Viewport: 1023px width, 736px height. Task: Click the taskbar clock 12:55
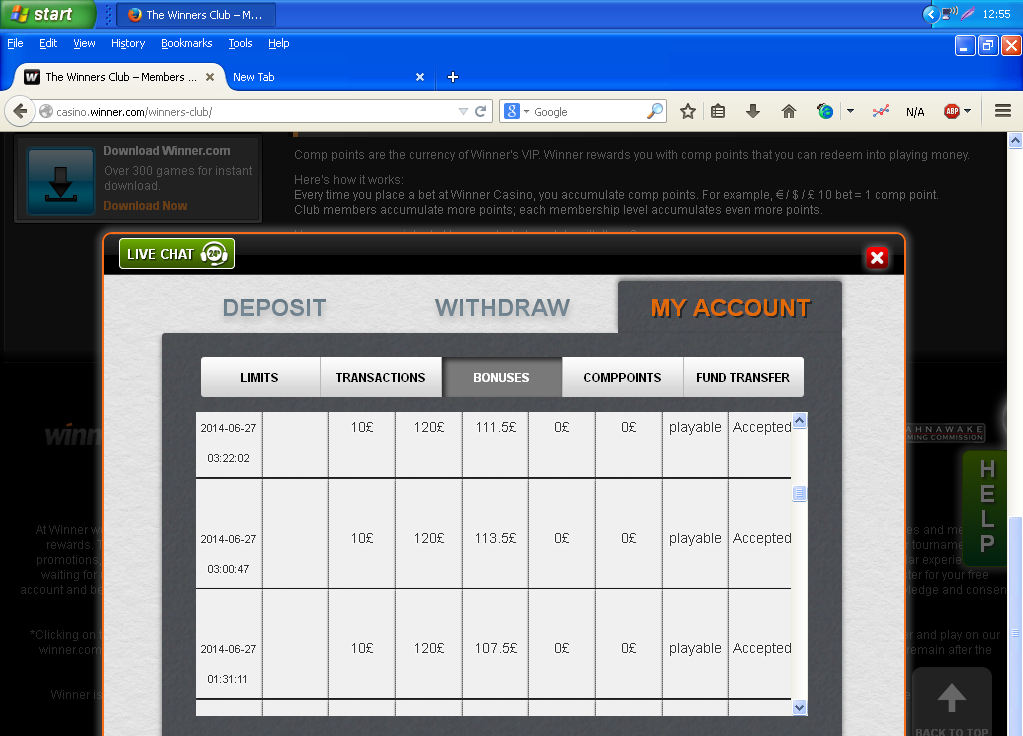[x=996, y=14]
